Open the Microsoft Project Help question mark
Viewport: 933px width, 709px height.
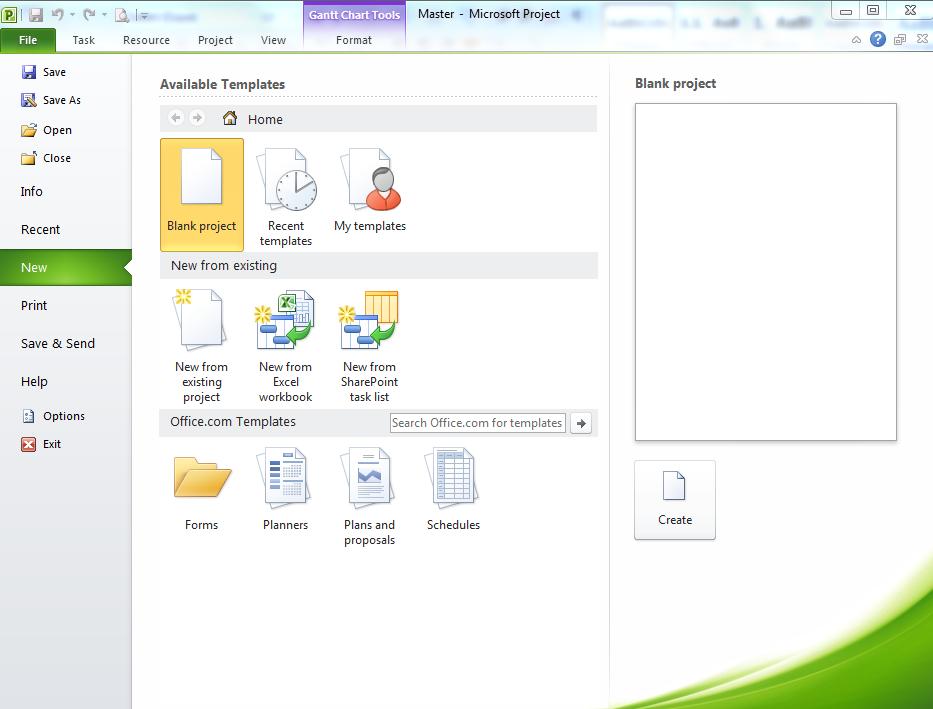tap(878, 39)
